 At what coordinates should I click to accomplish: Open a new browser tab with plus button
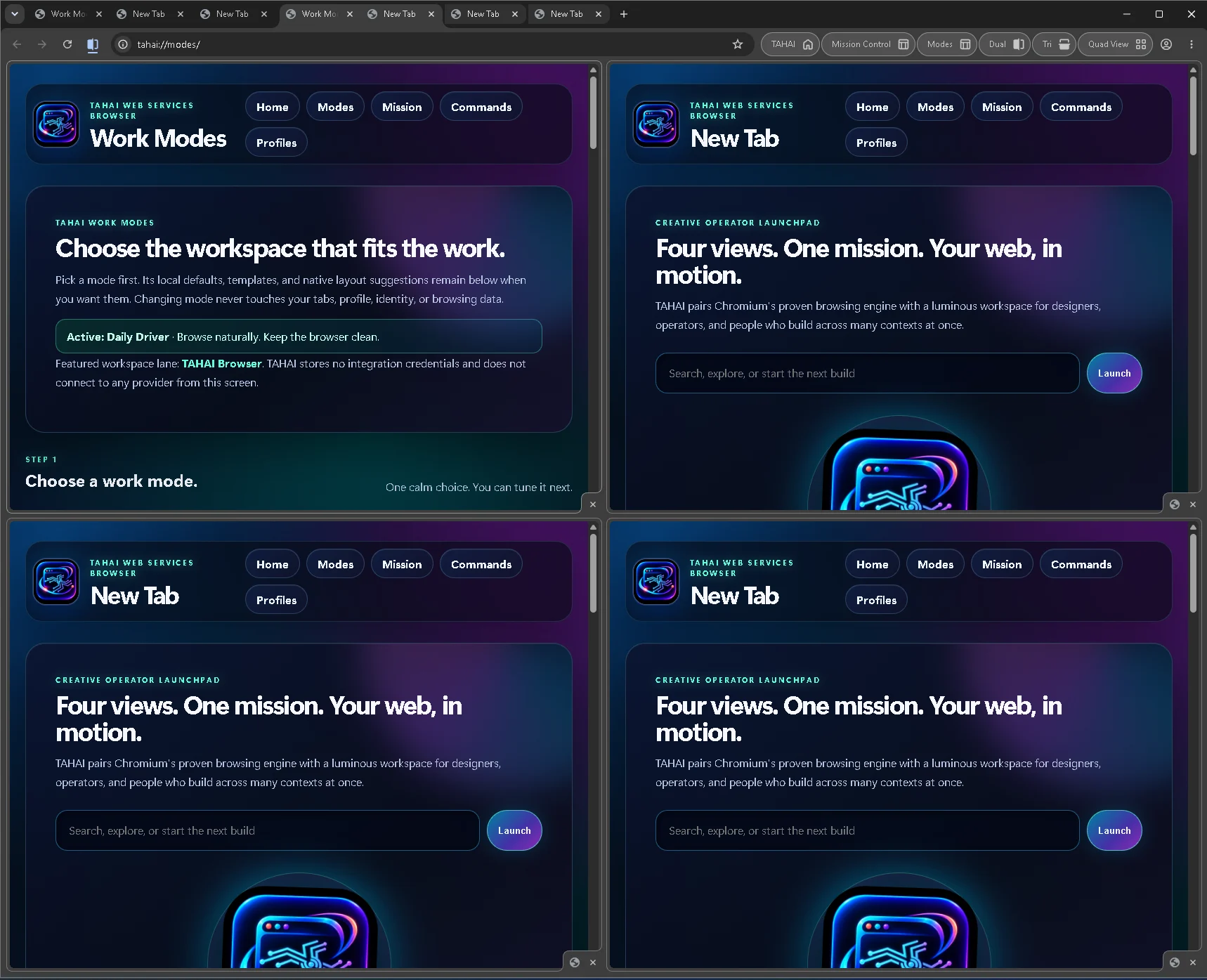click(x=623, y=14)
